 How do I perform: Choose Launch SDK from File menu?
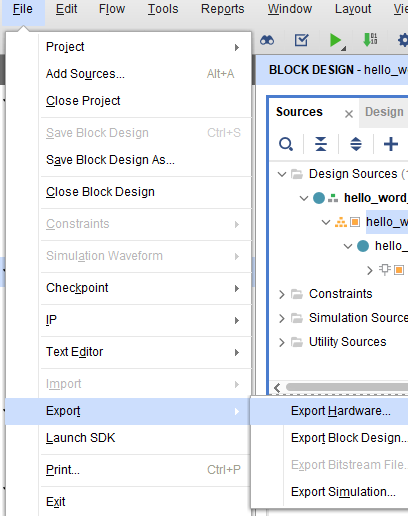coord(128,438)
